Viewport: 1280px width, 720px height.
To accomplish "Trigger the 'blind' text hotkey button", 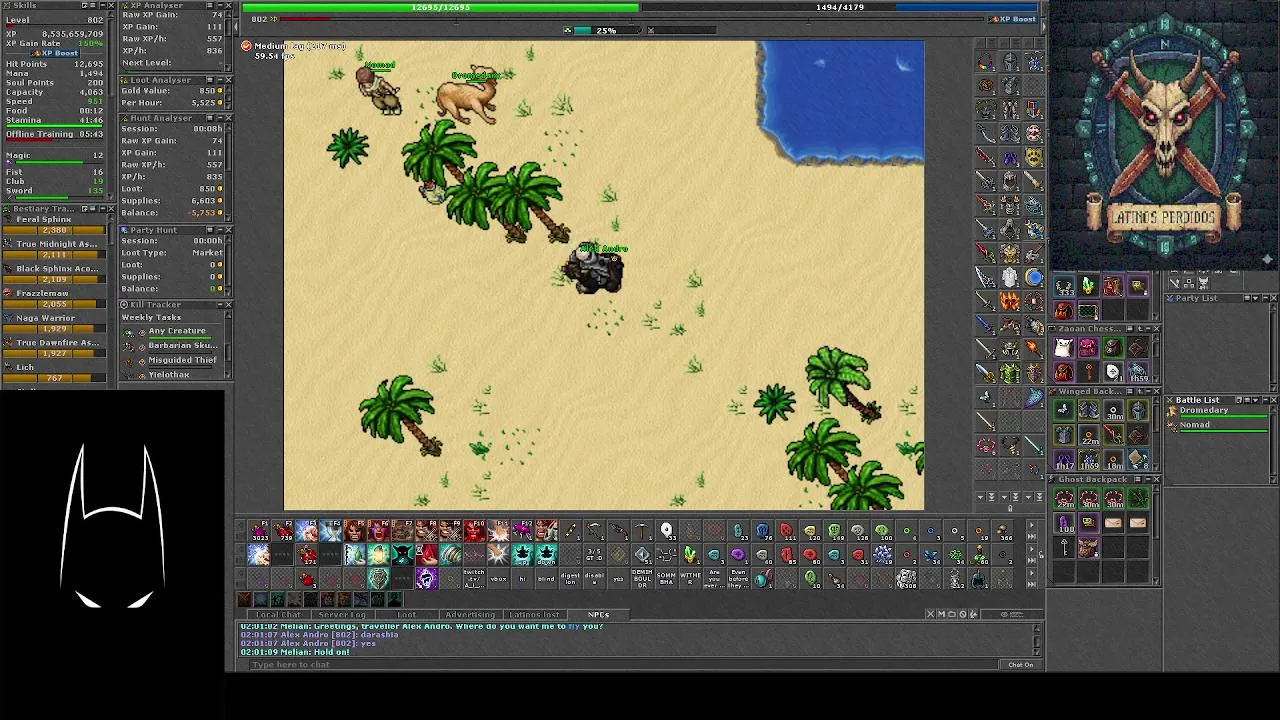I will [546, 579].
